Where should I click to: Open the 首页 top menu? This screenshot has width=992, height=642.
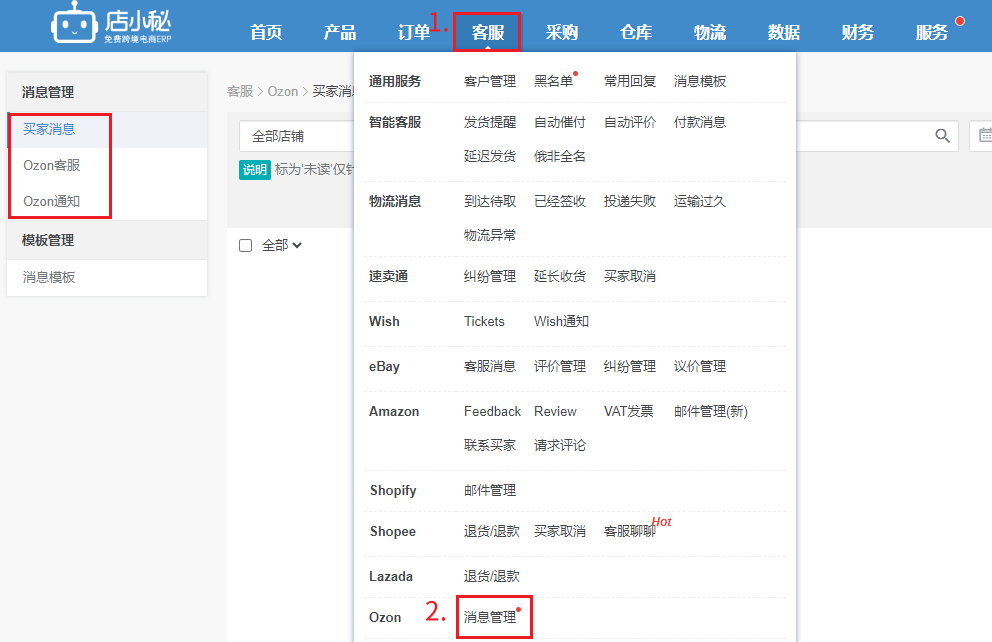pos(266,32)
